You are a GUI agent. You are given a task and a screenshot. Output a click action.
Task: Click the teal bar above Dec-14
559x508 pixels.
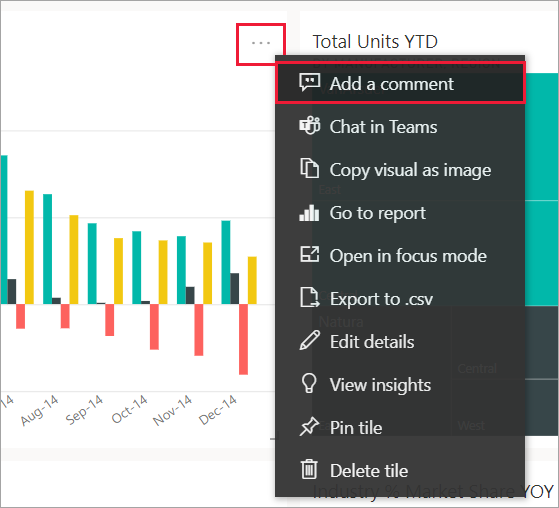(226, 262)
